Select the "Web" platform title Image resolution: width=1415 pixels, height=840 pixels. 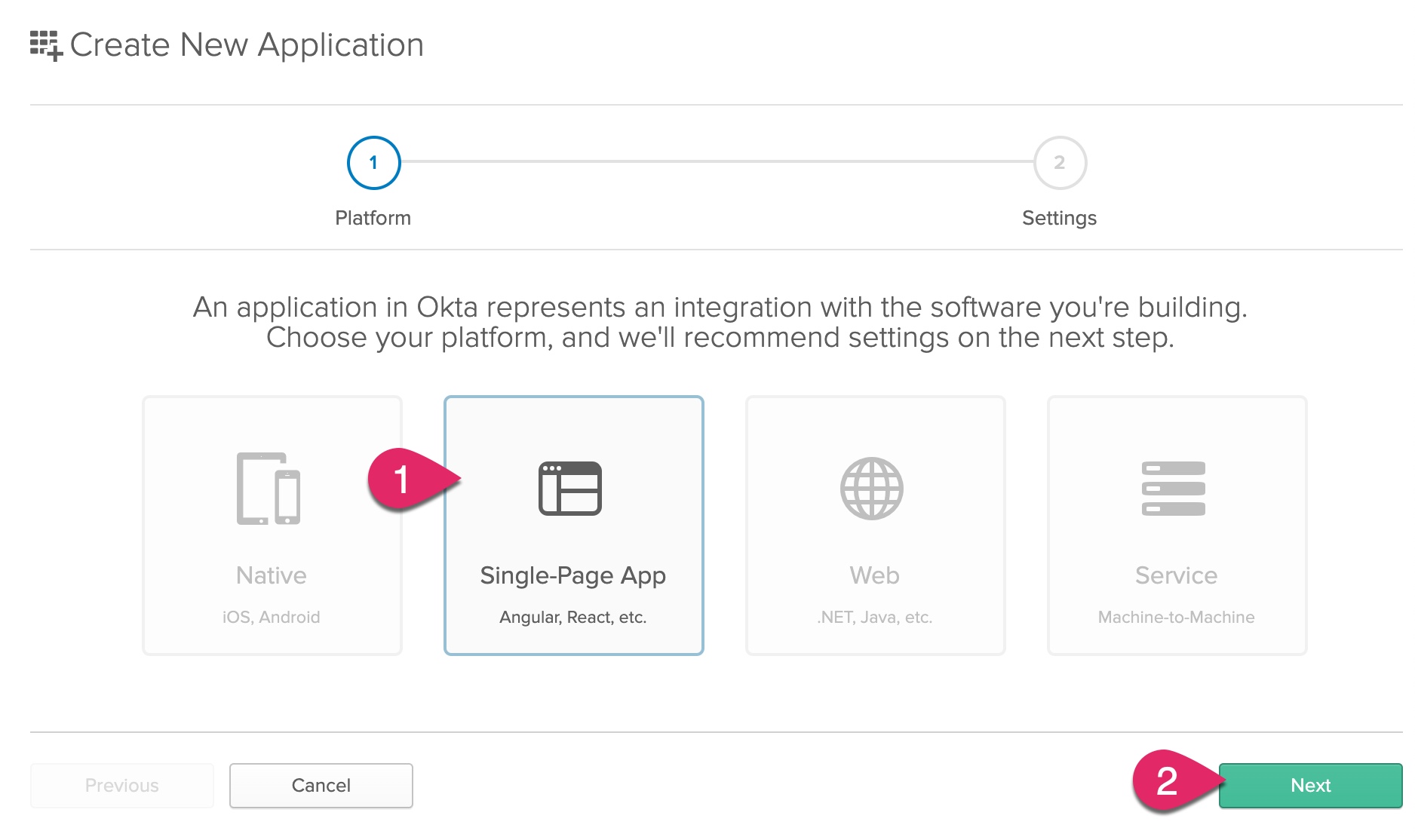(x=875, y=575)
